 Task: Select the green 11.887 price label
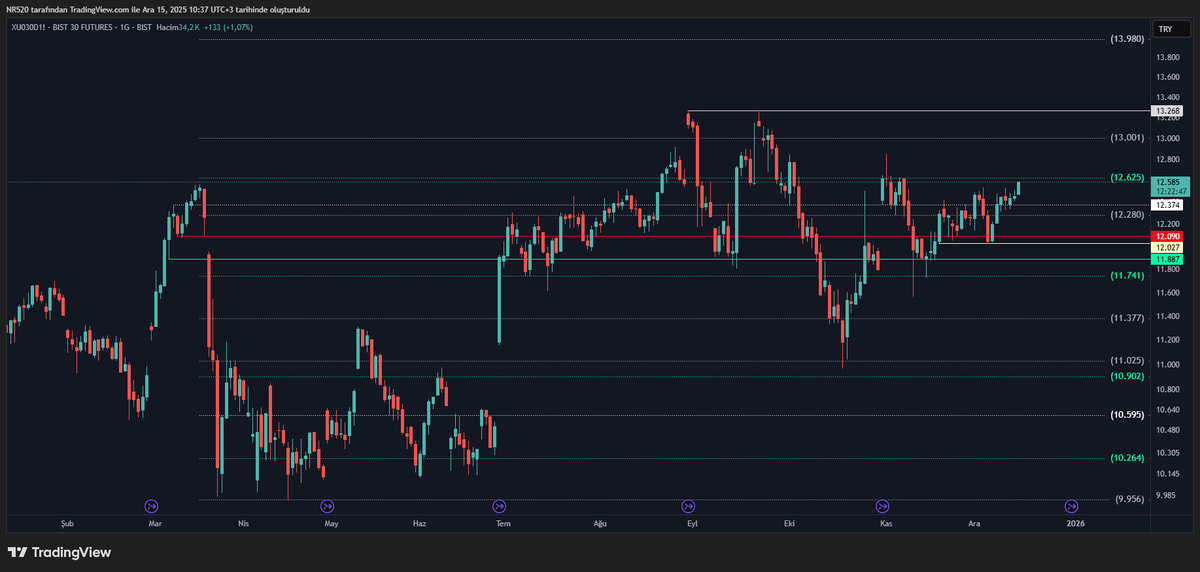tap(1167, 258)
